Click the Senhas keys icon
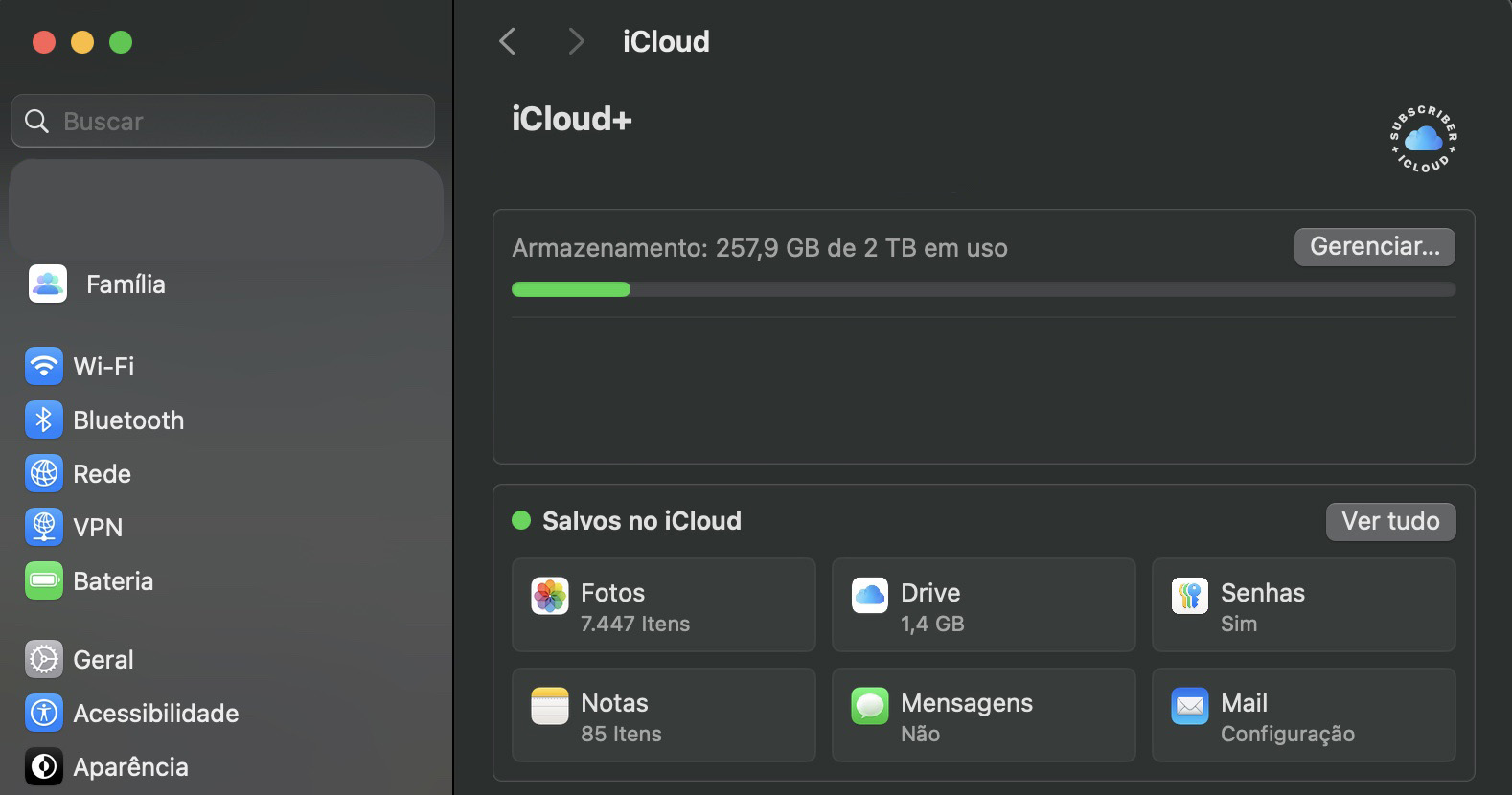 (1190, 597)
